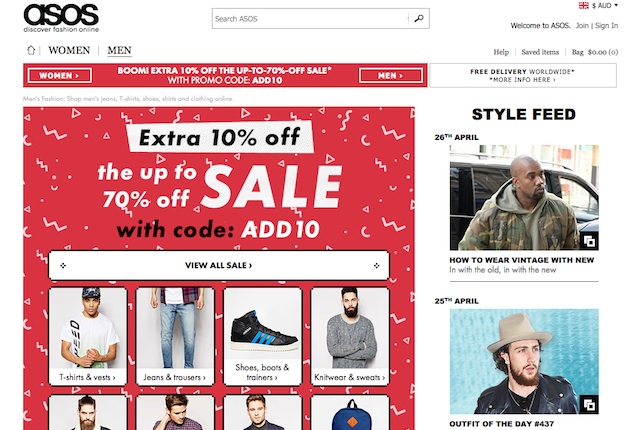Viewport: 640px width, 430px height.
Task: Focus the Search ASOS field
Action: pyautogui.click(x=310, y=18)
